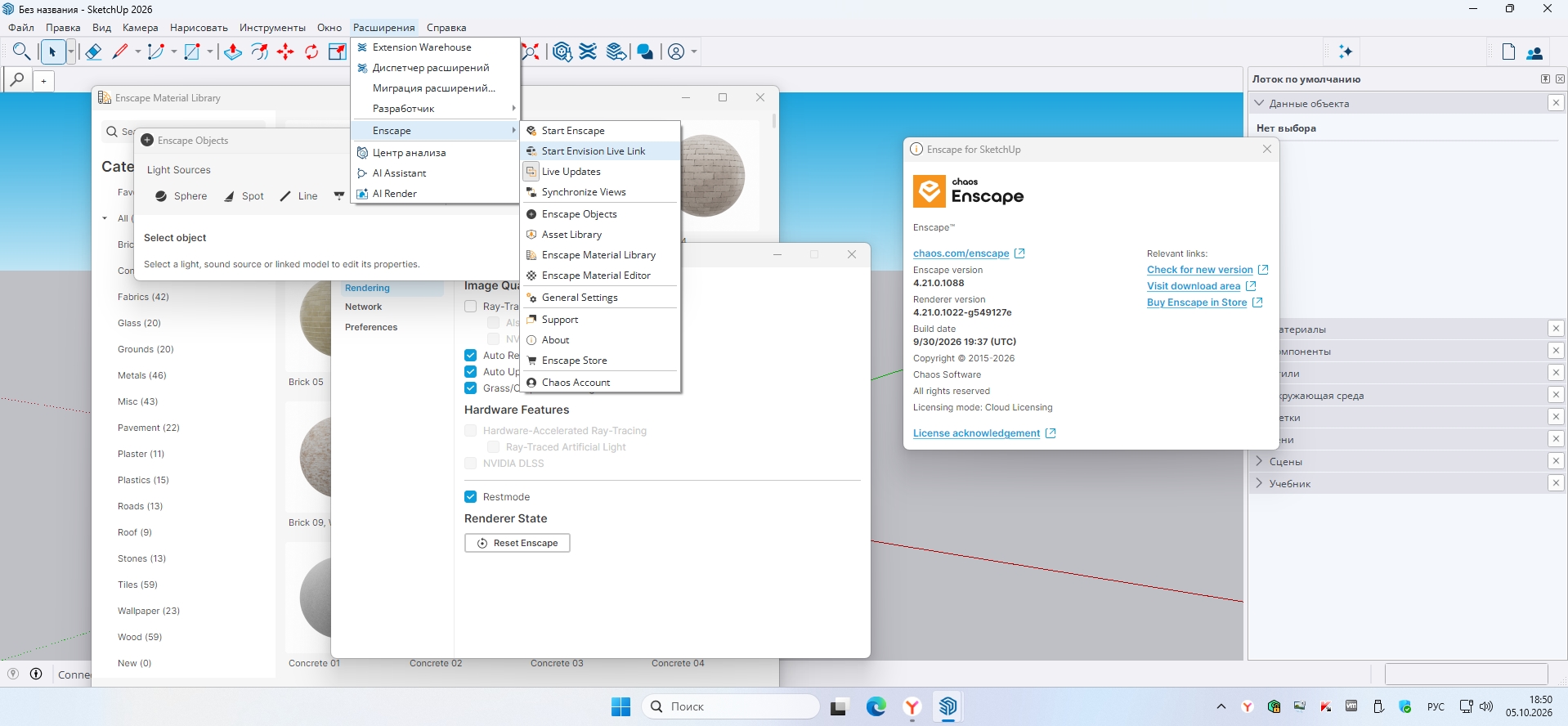Select the arrow Select tool
The image size is (1568, 726).
(x=52, y=52)
